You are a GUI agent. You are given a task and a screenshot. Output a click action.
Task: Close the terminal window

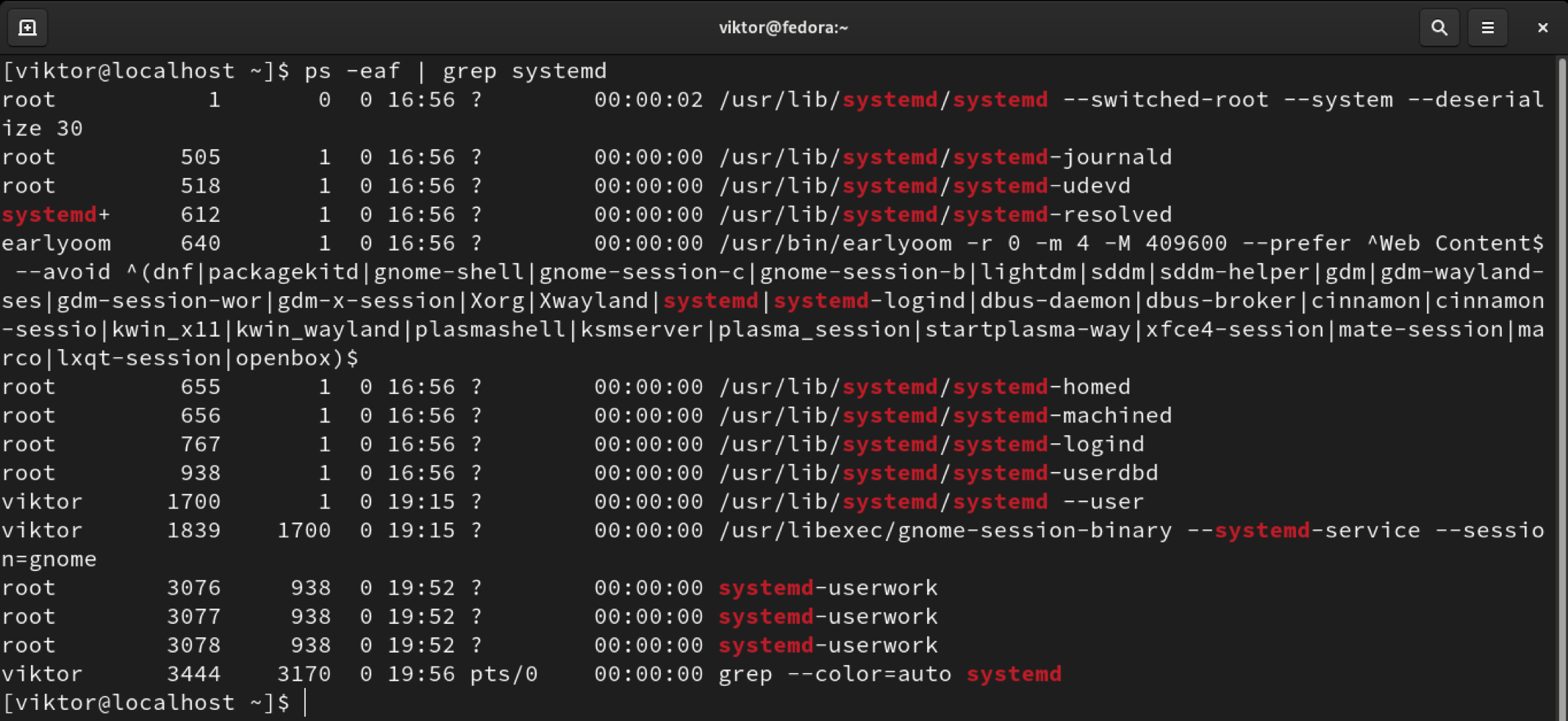pyautogui.click(x=1542, y=28)
